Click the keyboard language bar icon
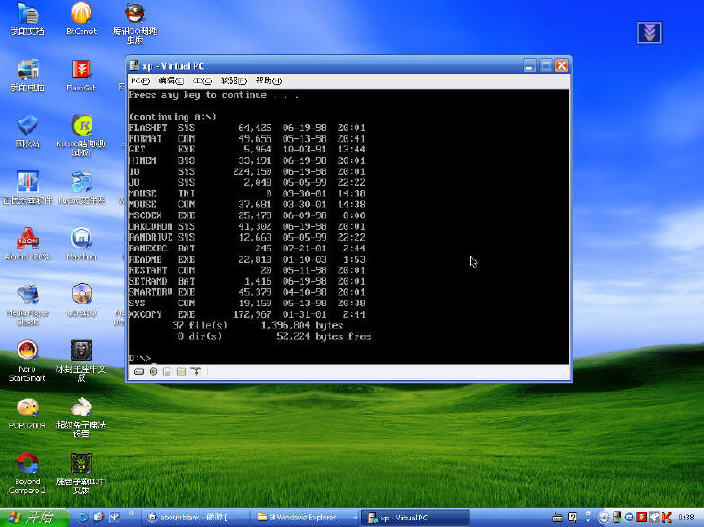Viewport: 704px width, 527px height. (557, 518)
